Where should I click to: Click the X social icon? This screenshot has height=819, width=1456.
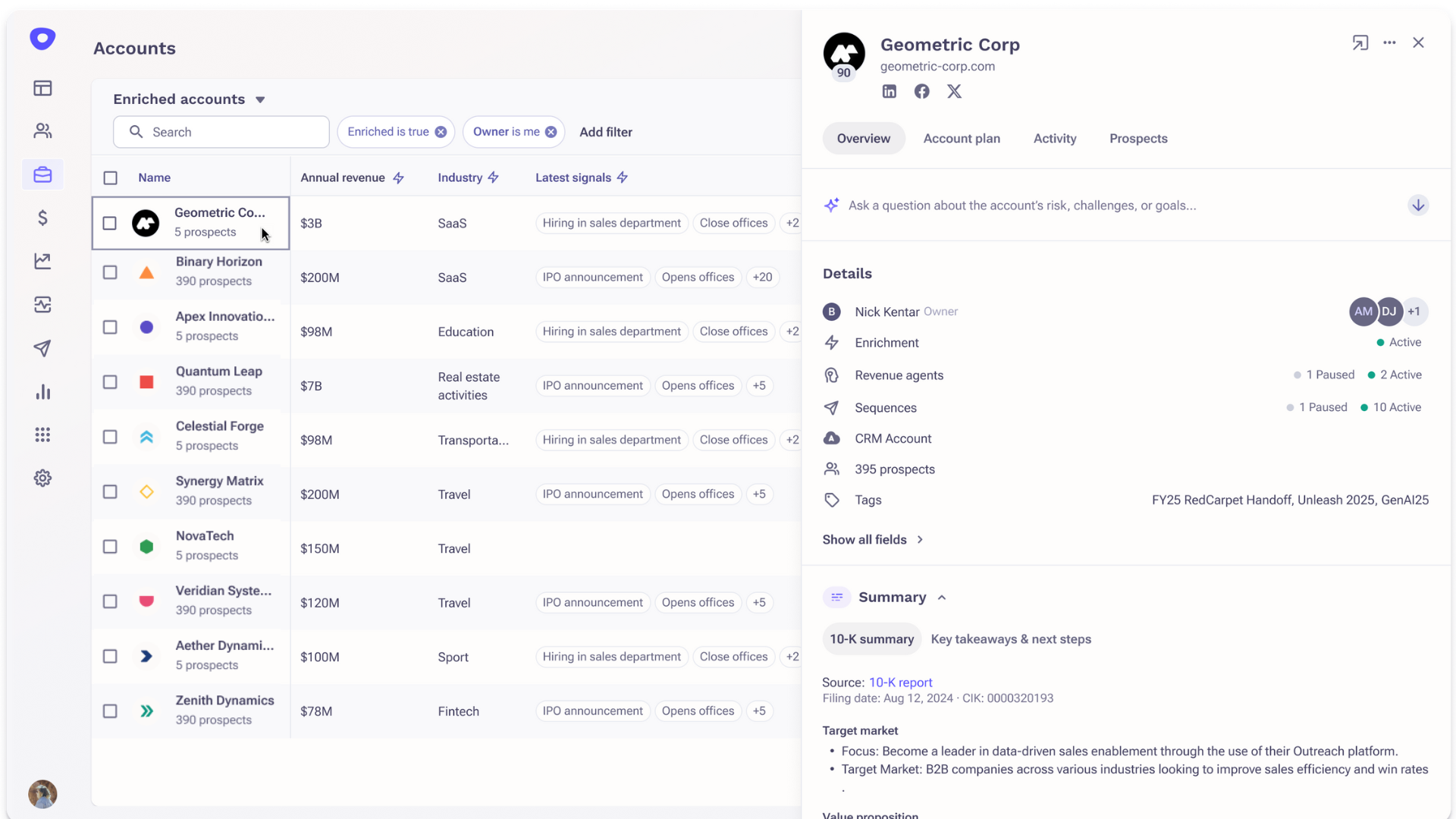tap(954, 92)
